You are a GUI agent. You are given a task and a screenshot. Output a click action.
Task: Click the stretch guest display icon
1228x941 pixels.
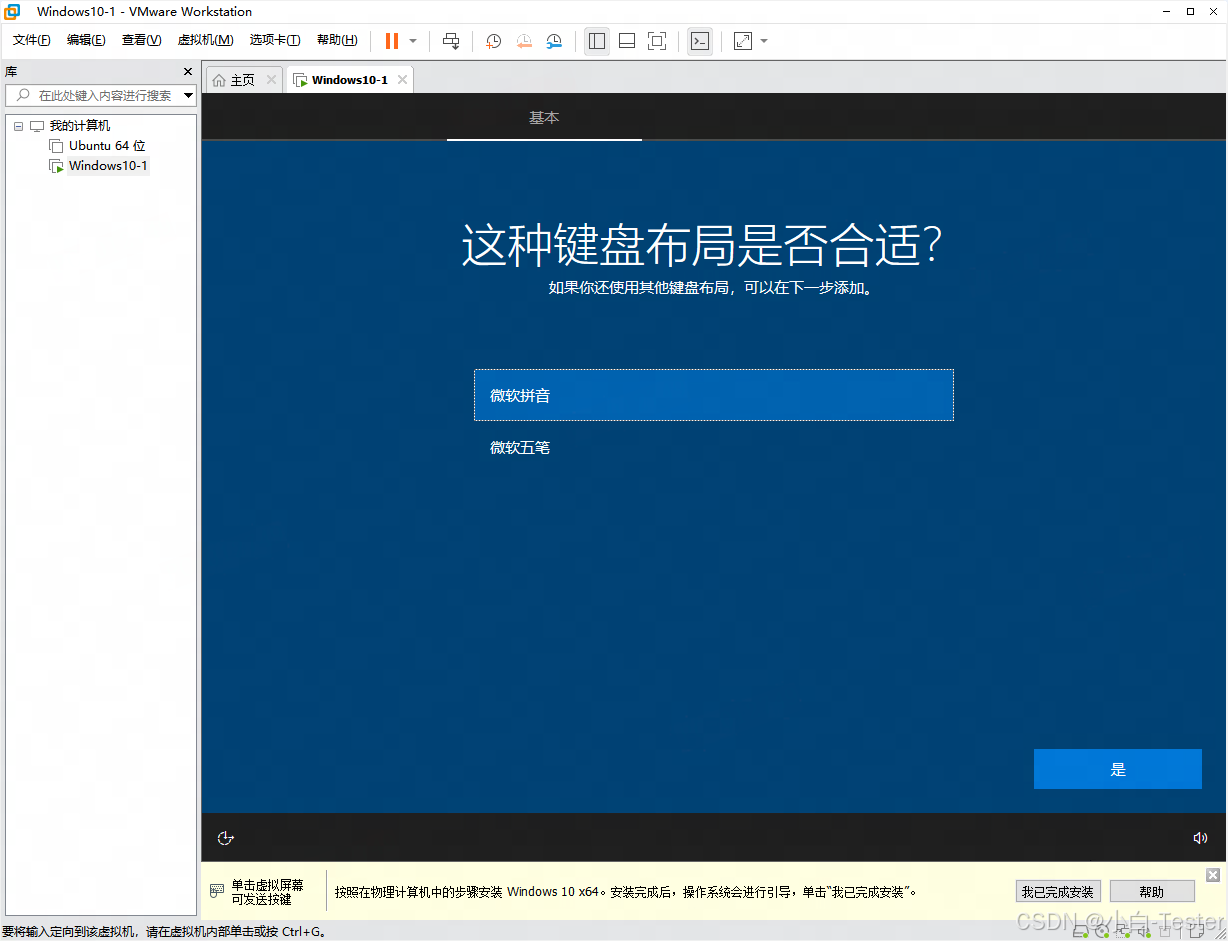(743, 41)
